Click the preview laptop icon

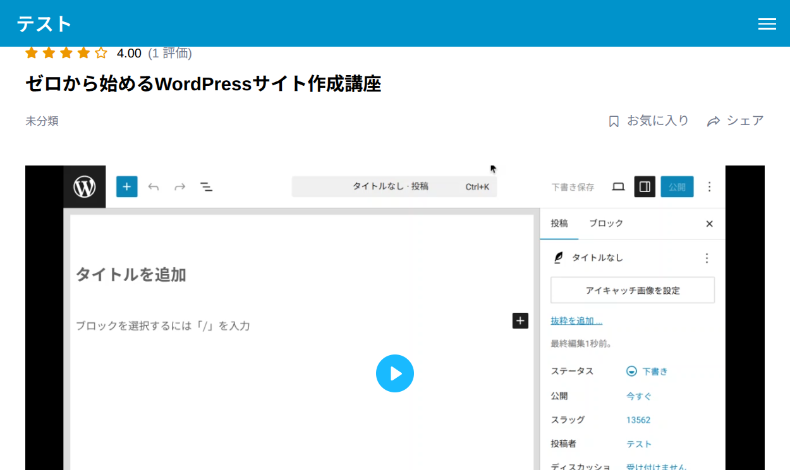click(618, 187)
